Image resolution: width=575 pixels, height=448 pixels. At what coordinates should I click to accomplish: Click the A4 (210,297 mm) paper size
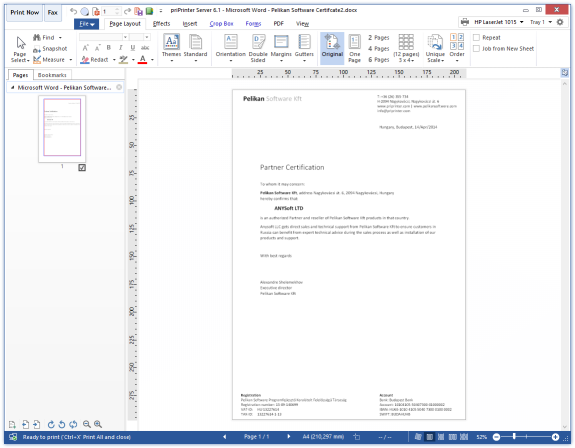pyautogui.click(x=323, y=437)
